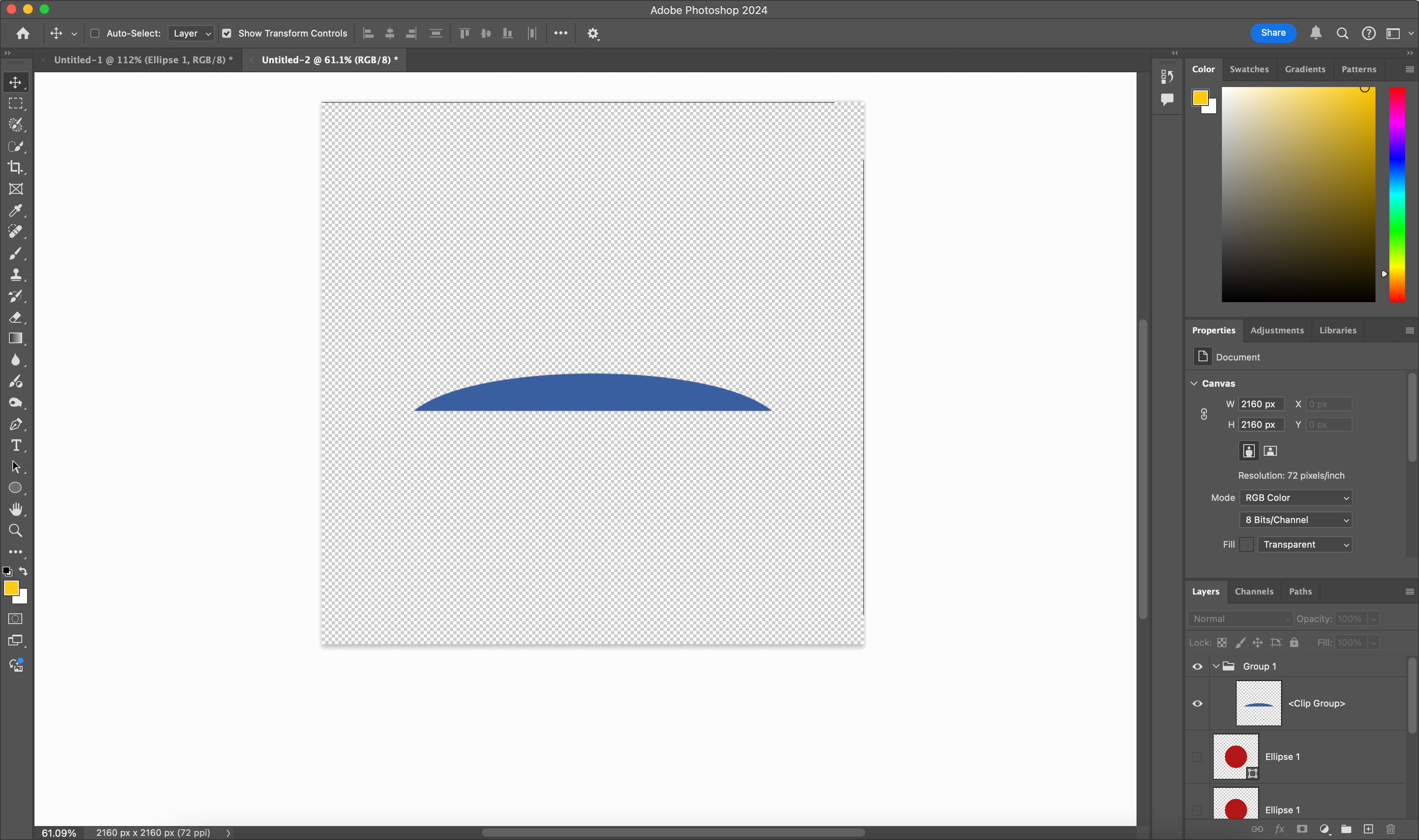Uncheck Show Transform Controls
Image resolution: width=1419 pixels, height=840 pixels.
[x=227, y=33]
